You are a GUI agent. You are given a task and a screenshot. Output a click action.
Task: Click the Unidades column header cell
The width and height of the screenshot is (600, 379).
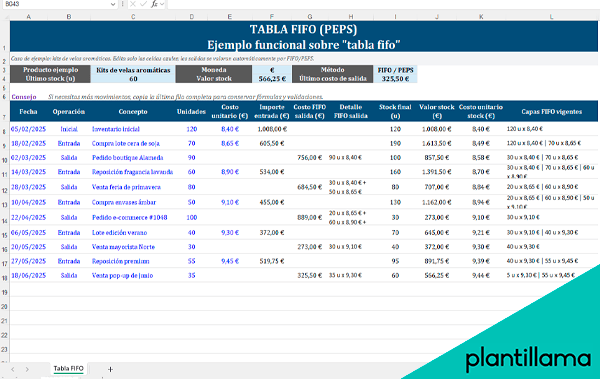click(x=191, y=111)
